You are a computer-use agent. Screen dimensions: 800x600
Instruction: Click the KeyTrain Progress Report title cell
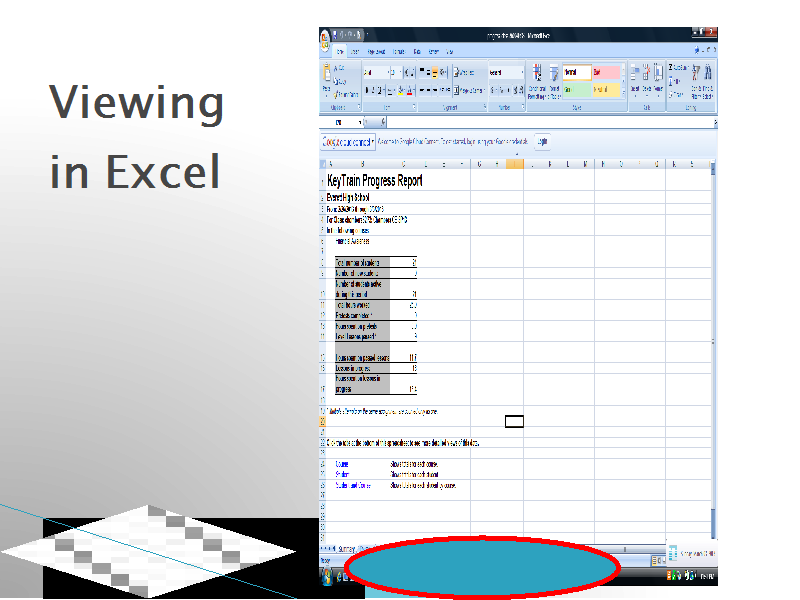[x=374, y=181]
